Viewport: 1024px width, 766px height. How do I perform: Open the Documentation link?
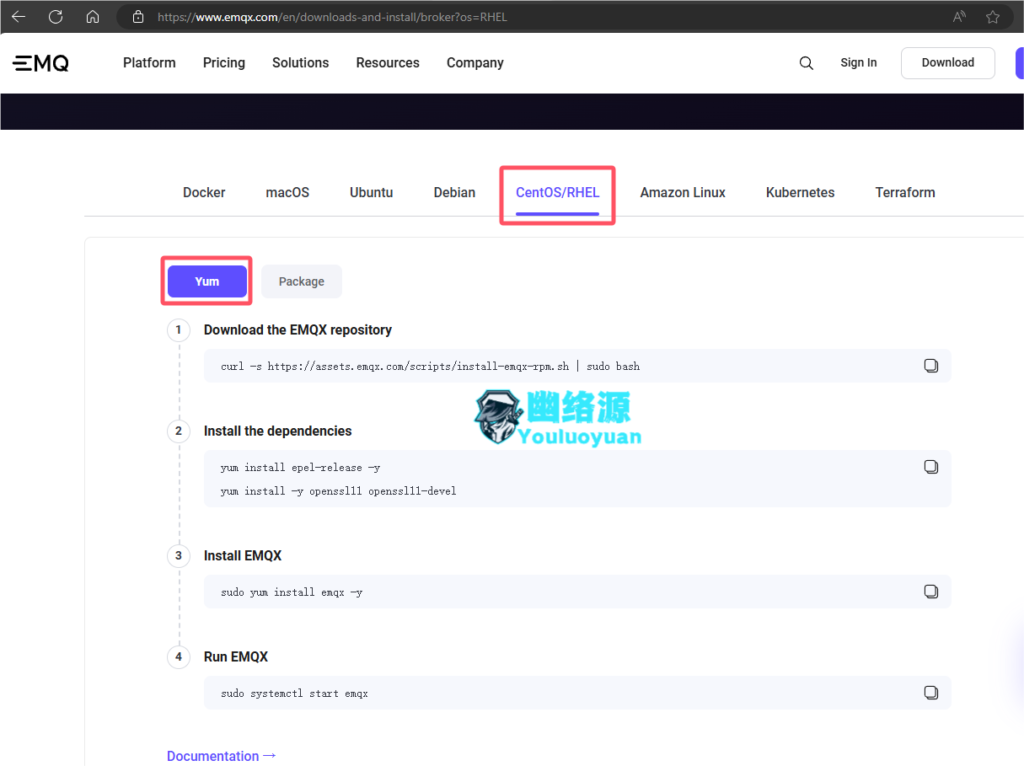221,756
